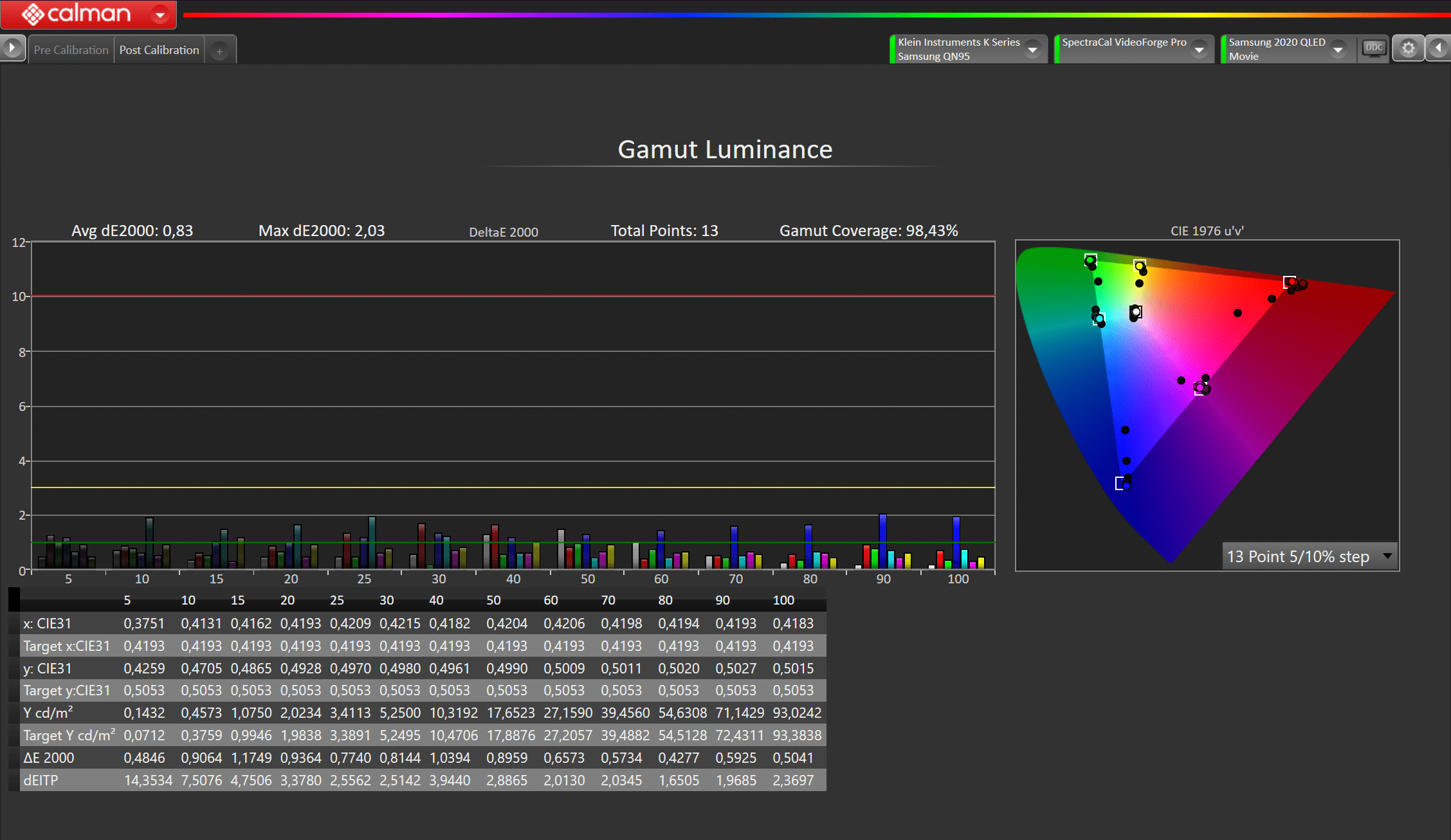Screen dimensions: 1451x840
Task: Click the DDC display control icon
Action: [1374, 48]
